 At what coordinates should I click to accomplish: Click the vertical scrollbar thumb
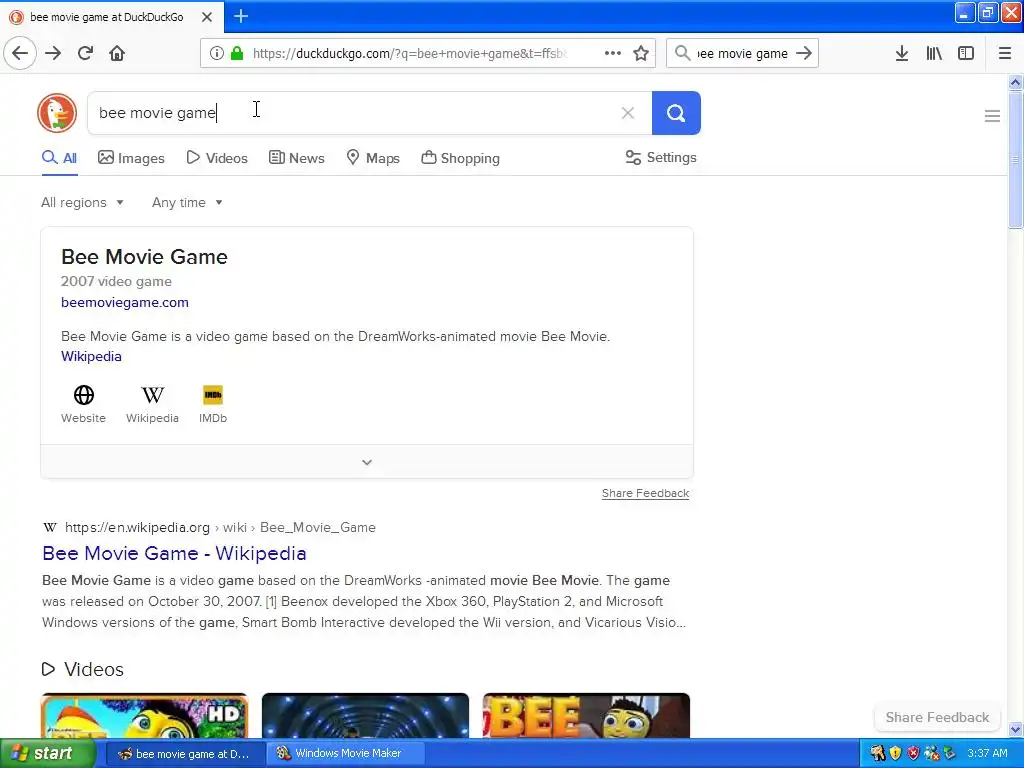[1015, 160]
